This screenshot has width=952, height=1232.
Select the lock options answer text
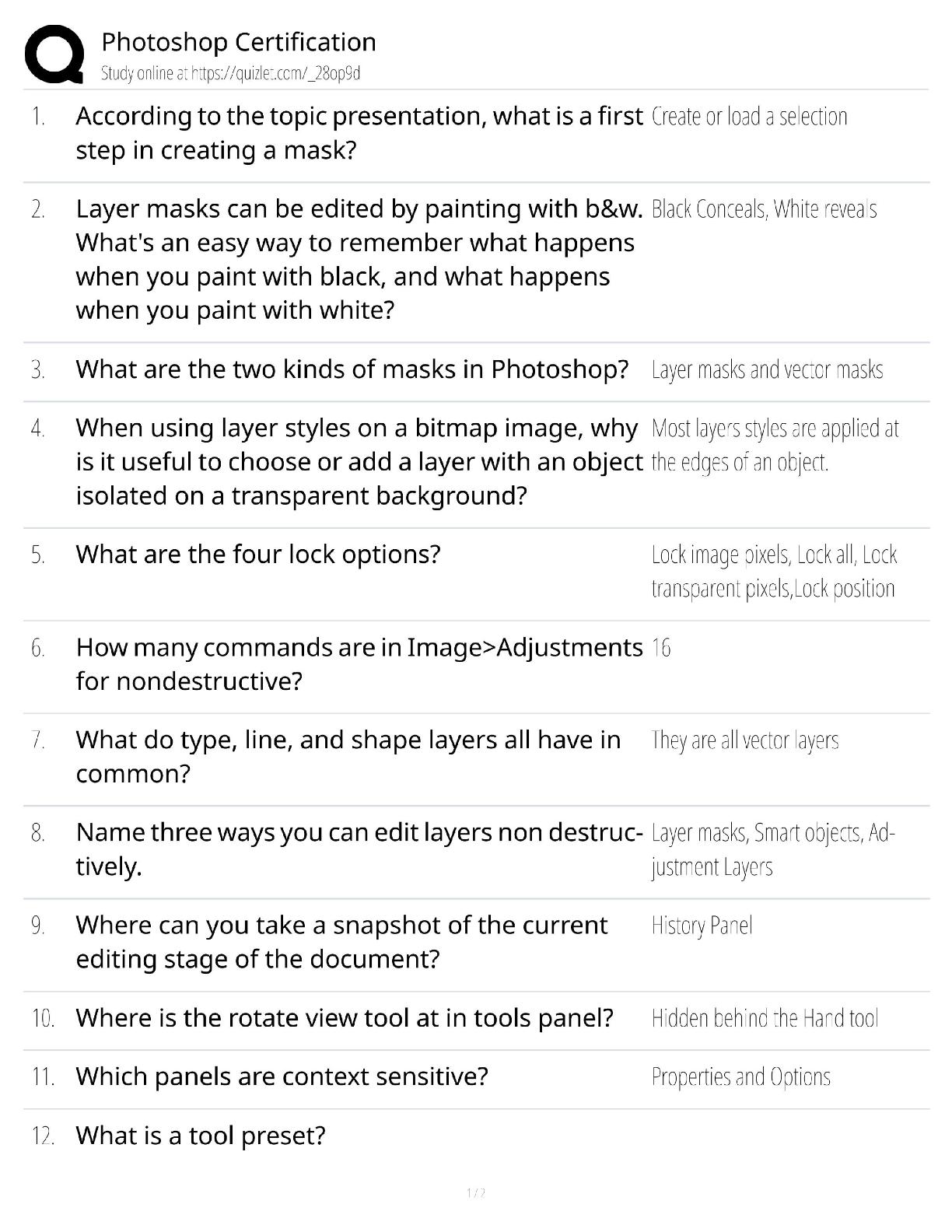774,572
